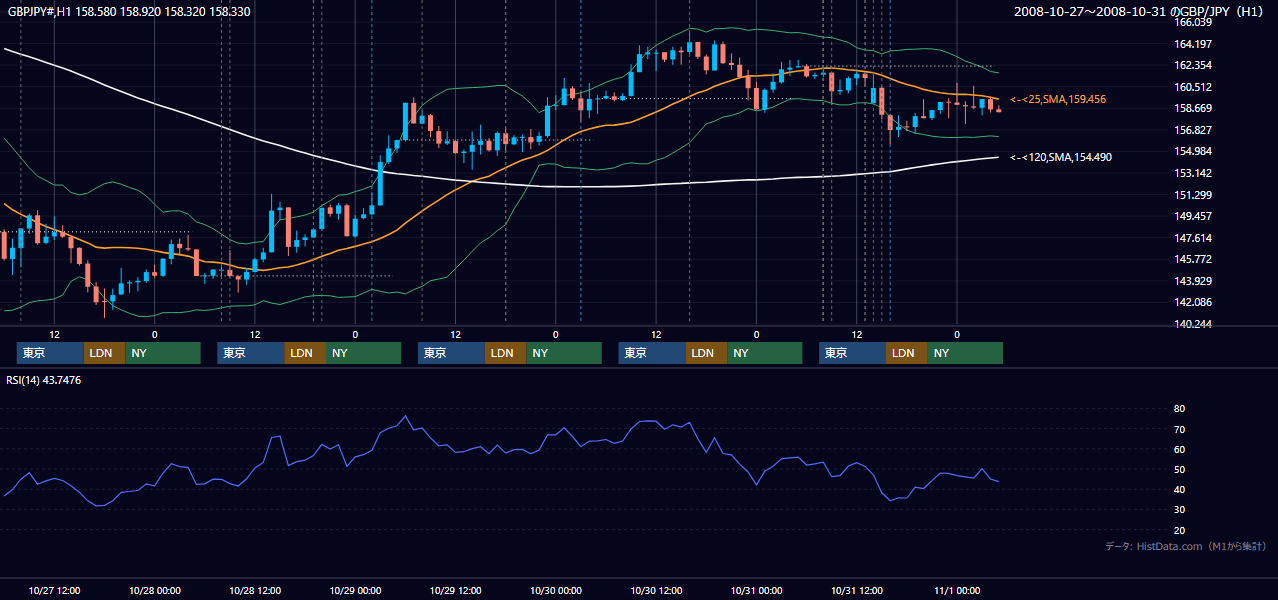
Task: Click the 166.039 price axis label
Action: 1193,22
